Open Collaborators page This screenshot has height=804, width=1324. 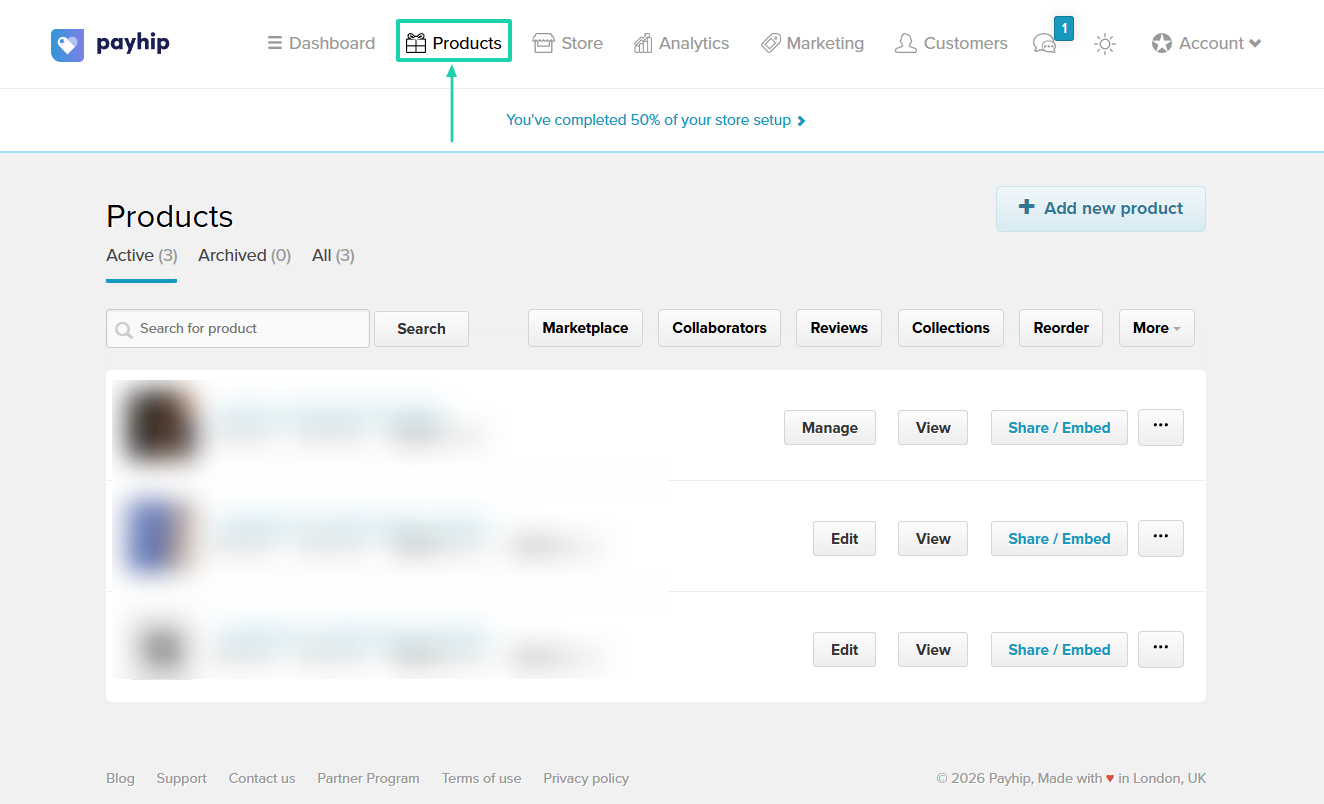[719, 328]
